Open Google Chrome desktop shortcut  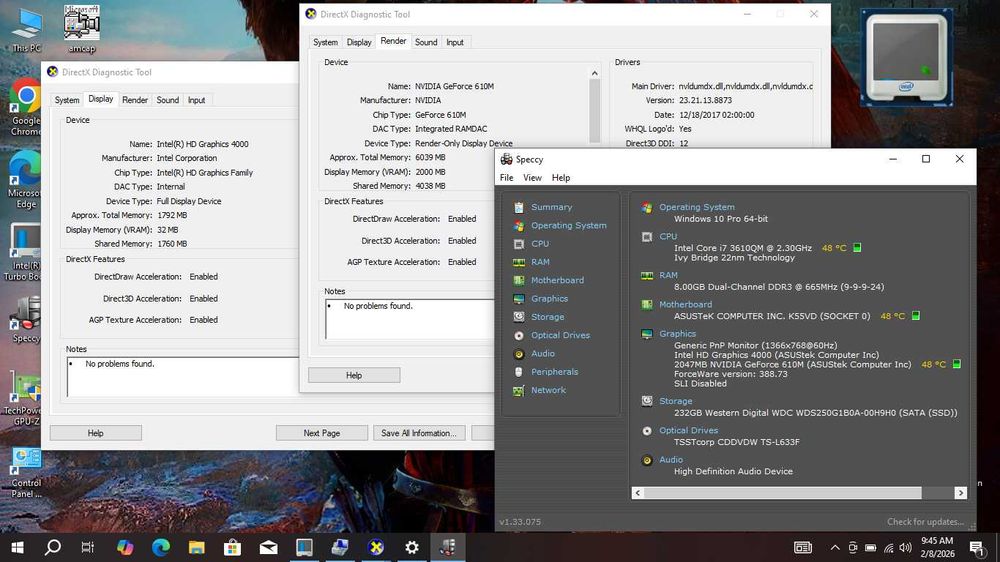26,107
